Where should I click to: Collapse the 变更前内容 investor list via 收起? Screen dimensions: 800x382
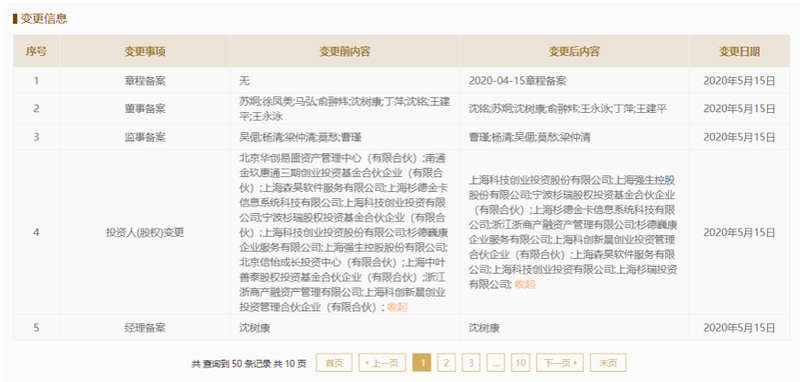tap(397, 307)
